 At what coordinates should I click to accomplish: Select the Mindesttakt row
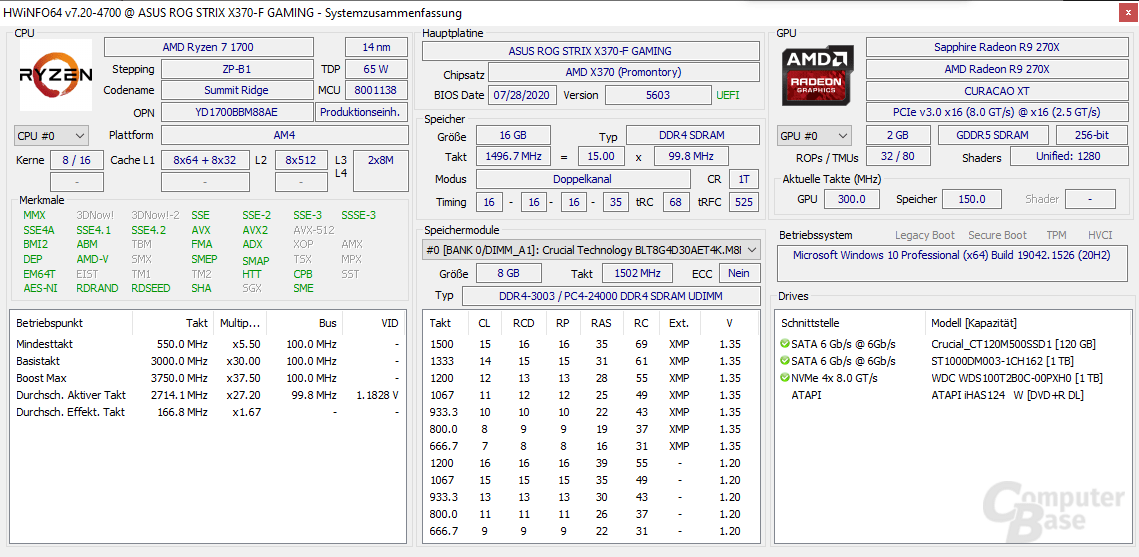[x=208, y=344]
